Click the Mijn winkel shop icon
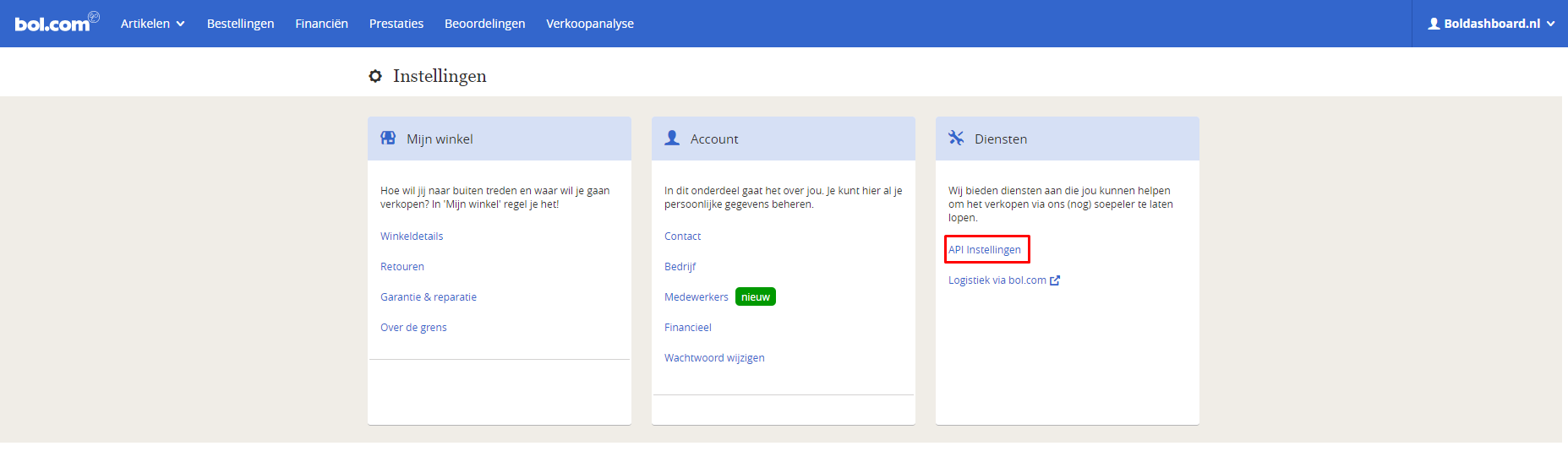 (x=388, y=138)
